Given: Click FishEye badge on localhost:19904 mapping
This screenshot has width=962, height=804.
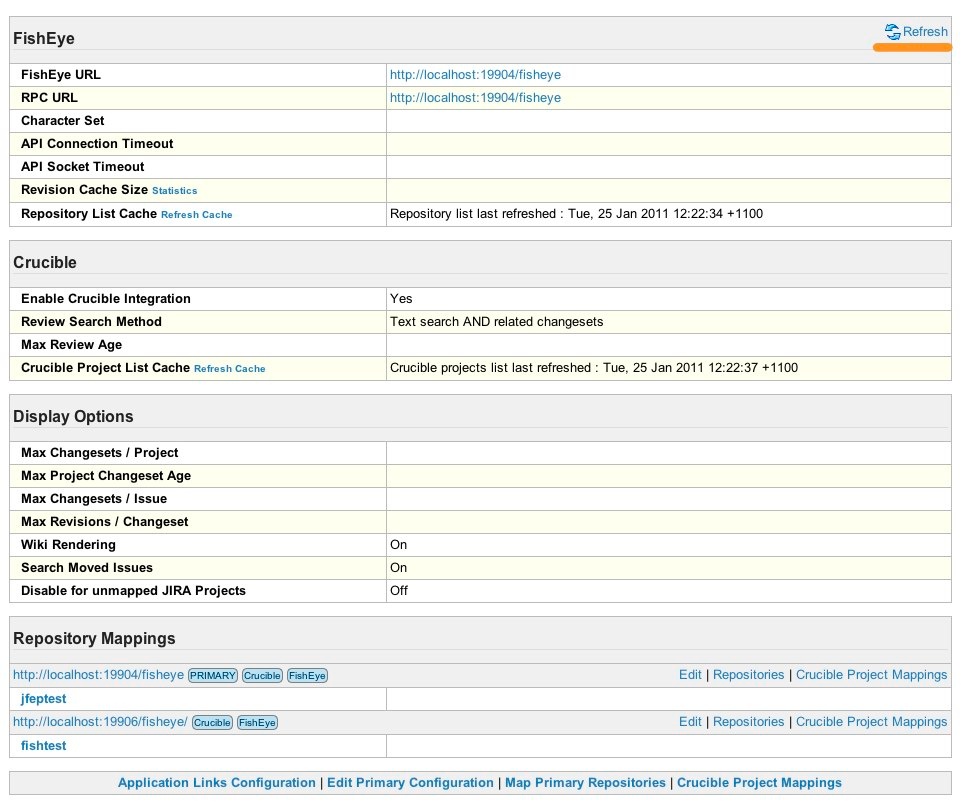Looking at the screenshot, I should 307,676.
